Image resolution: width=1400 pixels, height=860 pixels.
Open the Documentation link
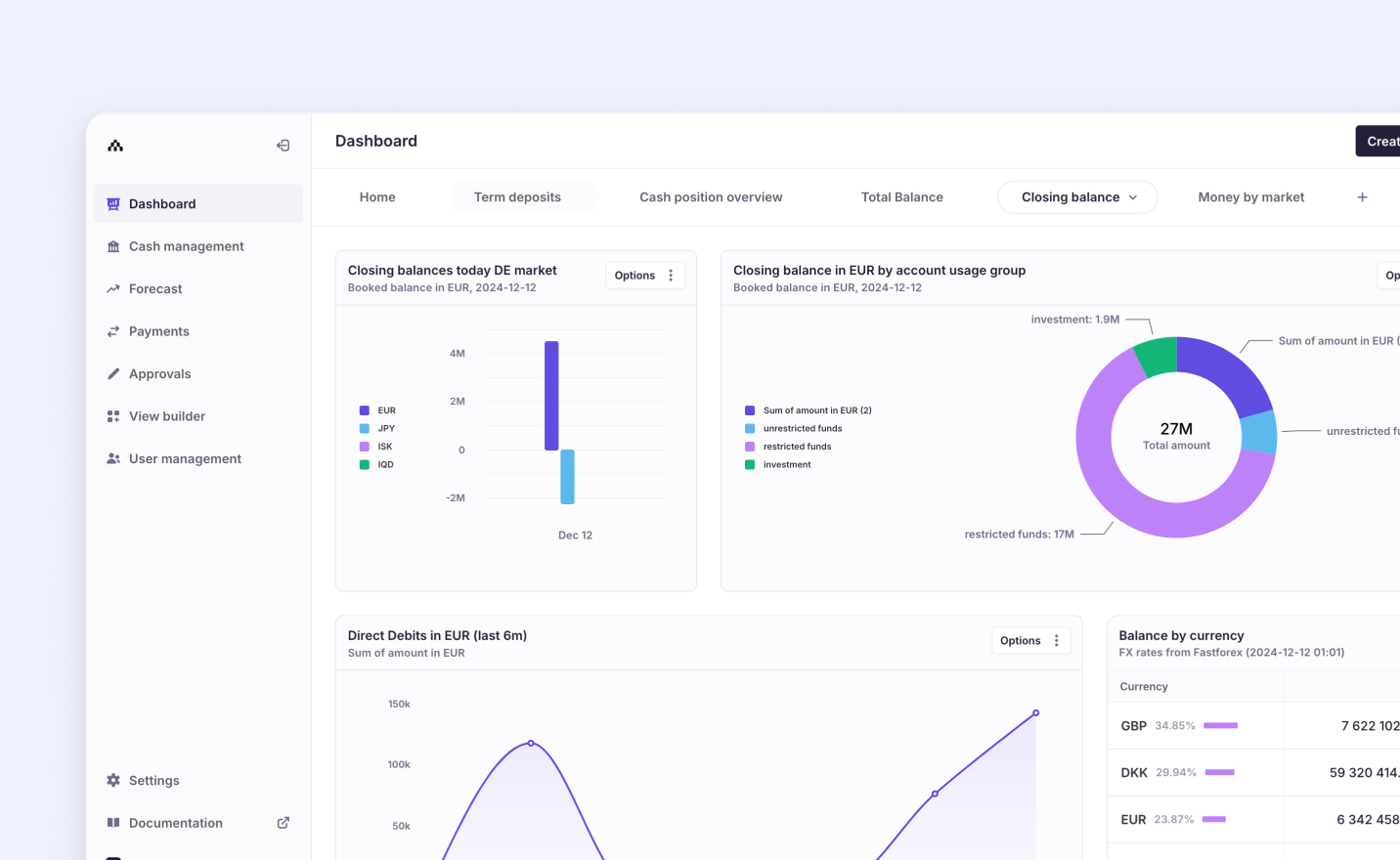pos(198,823)
